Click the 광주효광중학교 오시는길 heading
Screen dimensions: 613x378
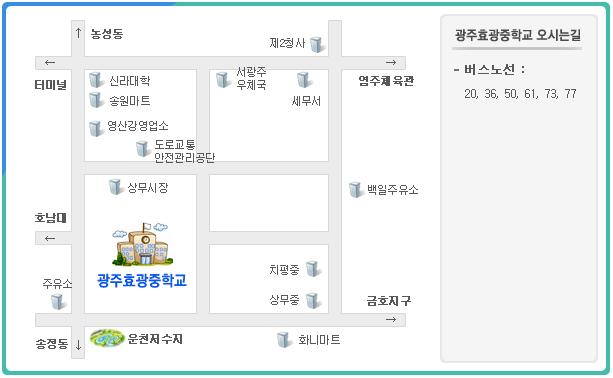(518, 35)
